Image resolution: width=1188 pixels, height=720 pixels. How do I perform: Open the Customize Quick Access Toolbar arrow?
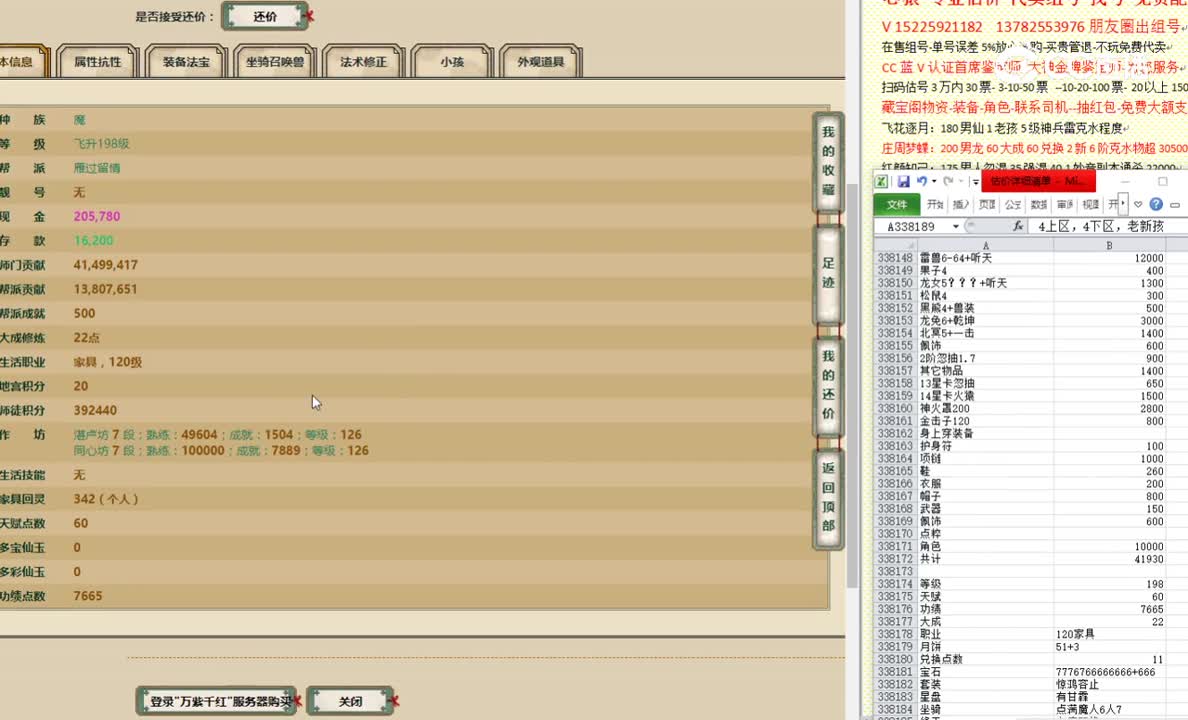(975, 181)
